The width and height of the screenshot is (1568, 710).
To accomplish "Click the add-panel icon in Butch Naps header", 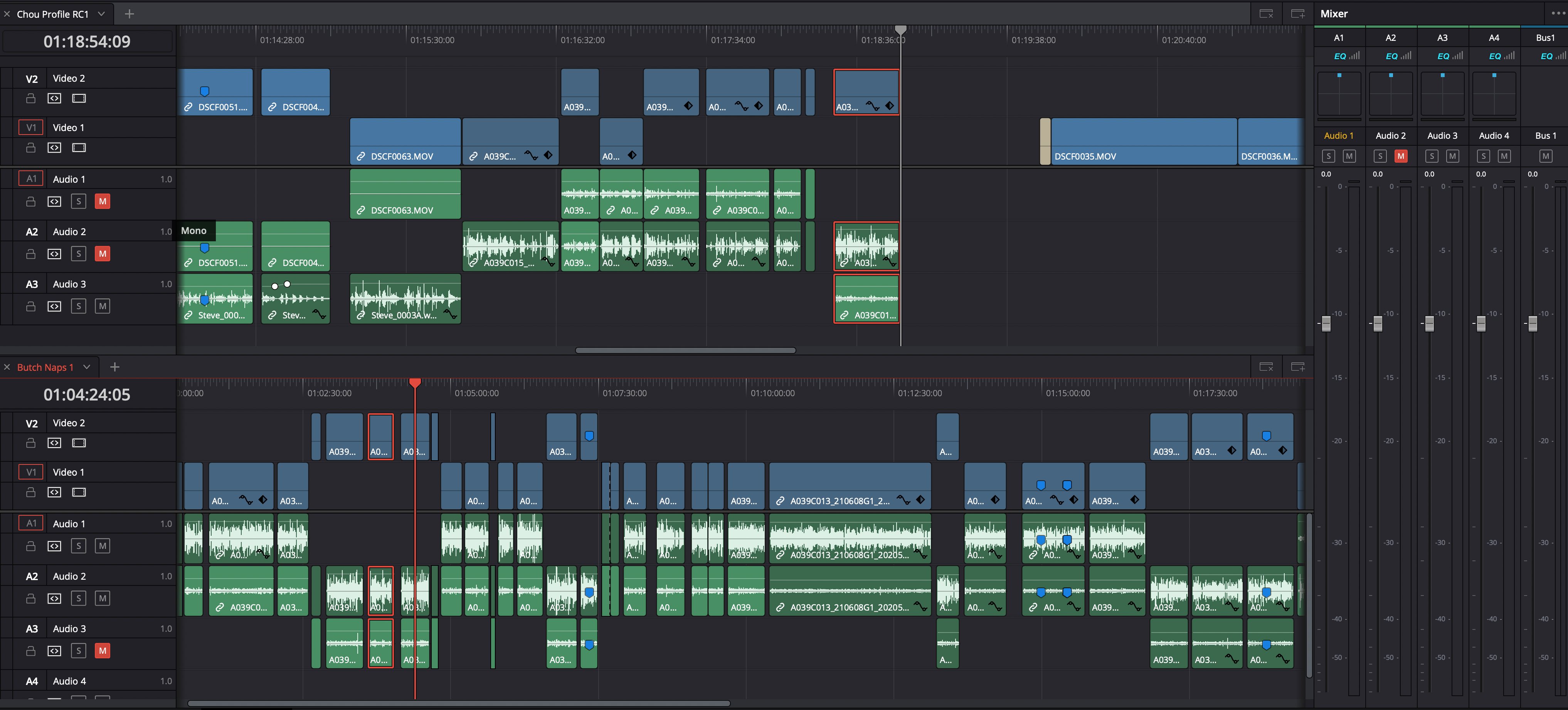I will tap(1298, 367).
